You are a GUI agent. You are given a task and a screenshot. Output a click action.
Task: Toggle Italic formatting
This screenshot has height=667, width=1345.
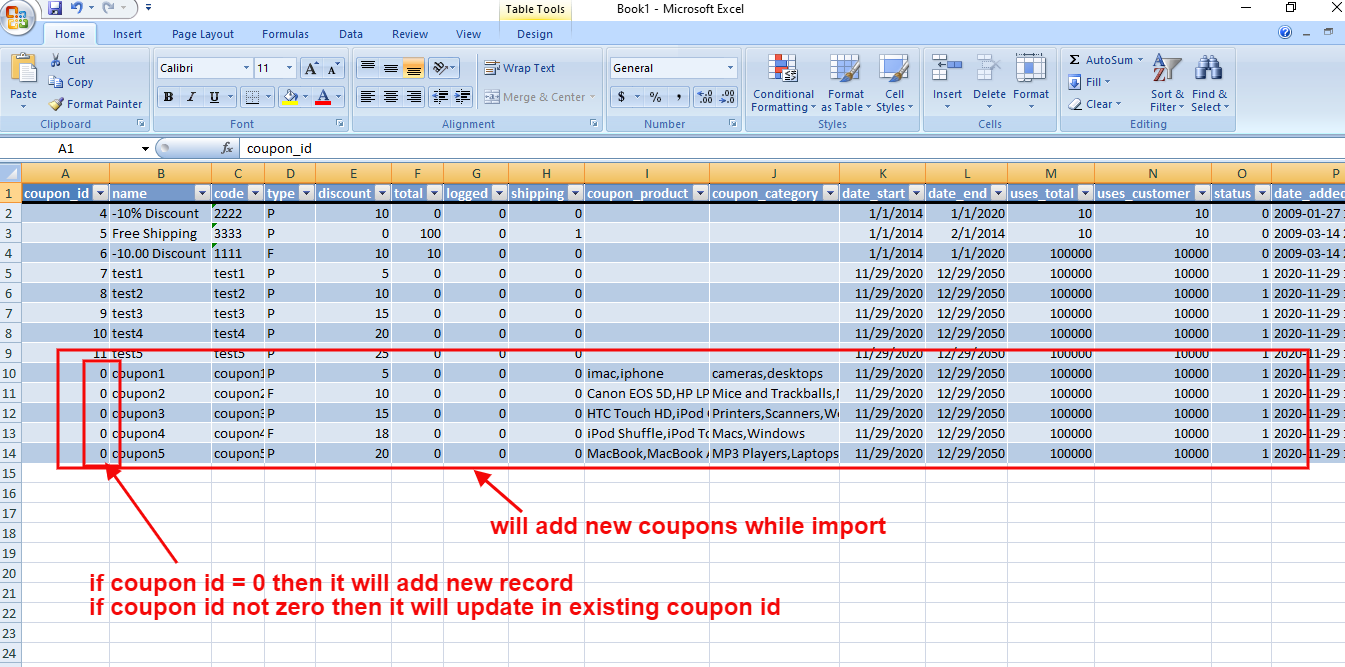pos(191,97)
